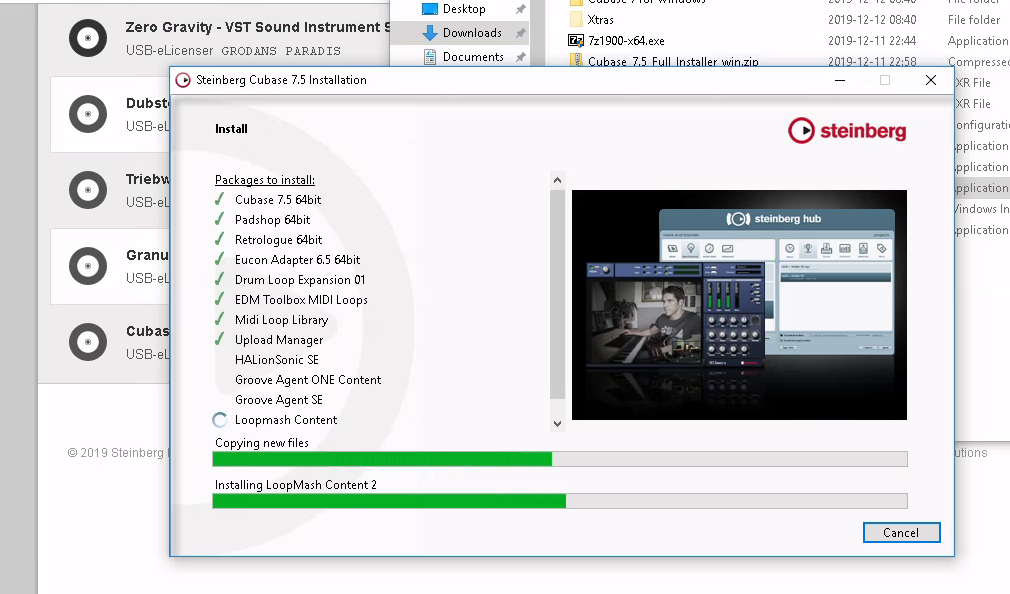Select the Upload Manager package text
The width and height of the screenshot is (1010, 594).
(279, 340)
